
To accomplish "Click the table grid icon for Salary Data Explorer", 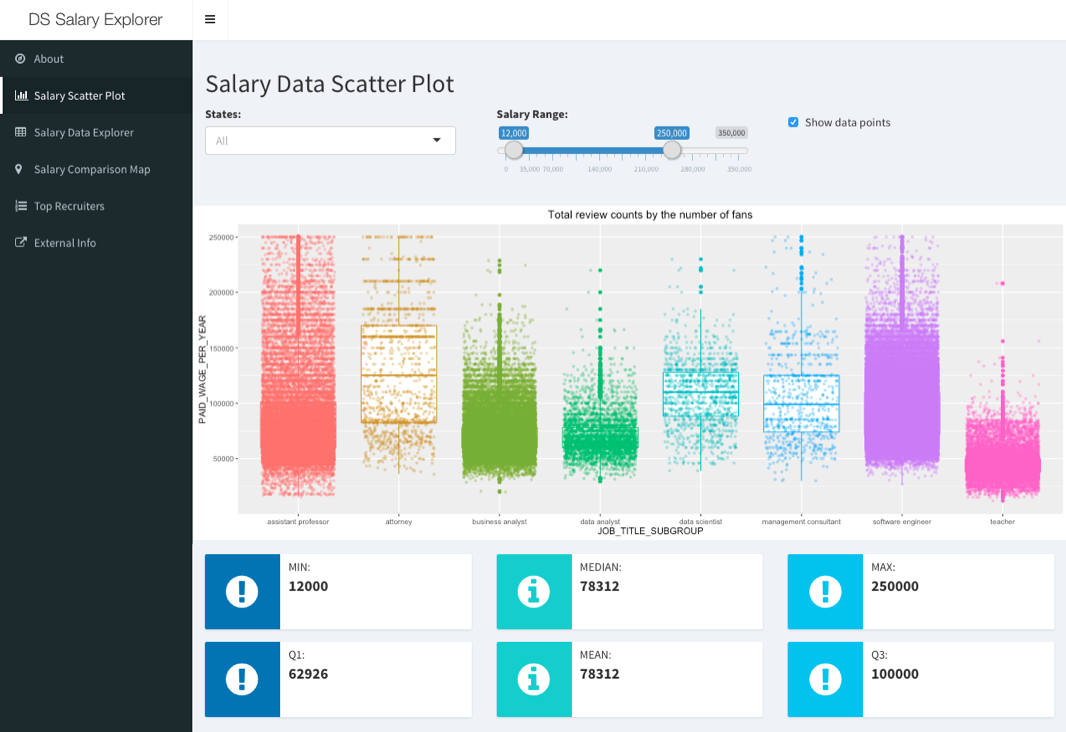I will (21, 132).
